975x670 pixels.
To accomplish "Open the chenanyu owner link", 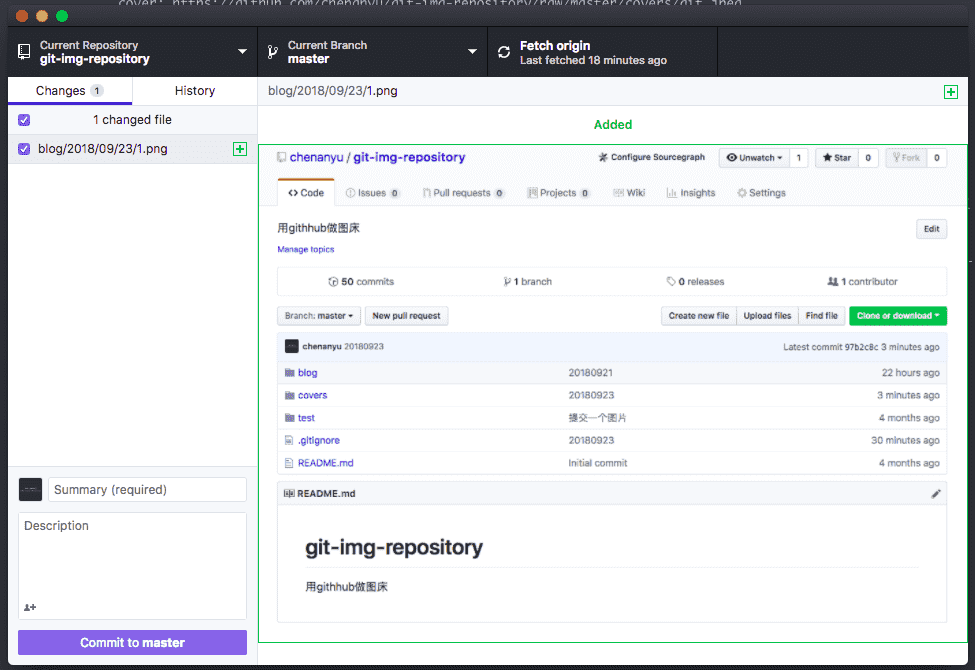I will (x=317, y=157).
